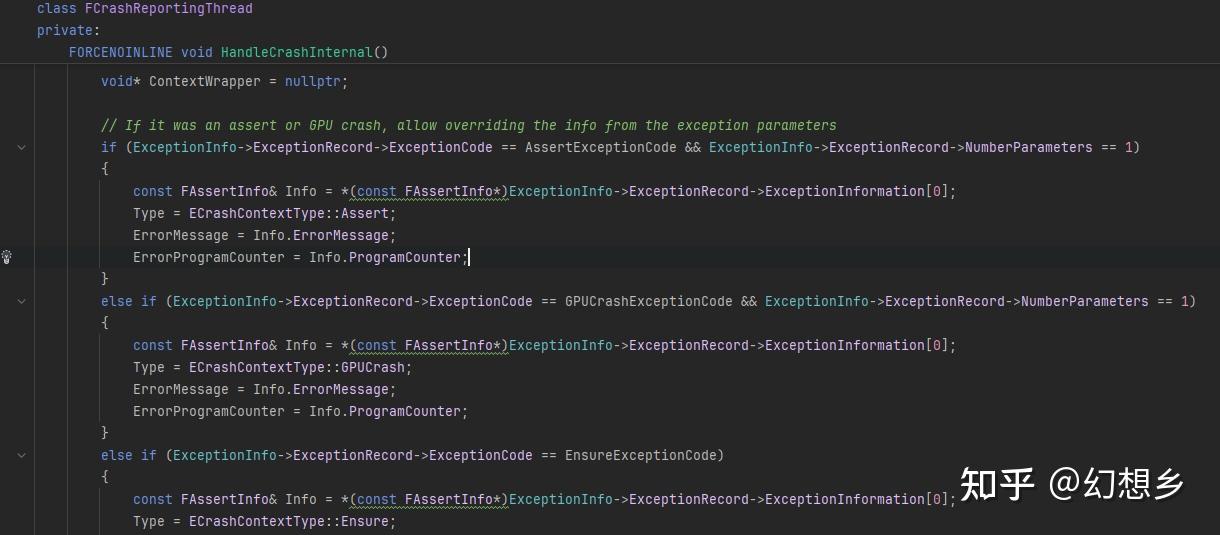Click the void keyword before HandleCrashInternal
Image resolution: width=1220 pixels, height=535 pixels.
pos(196,52)
